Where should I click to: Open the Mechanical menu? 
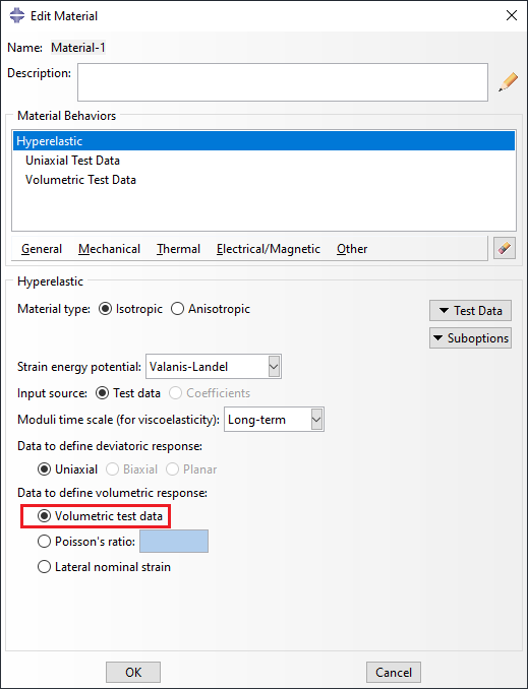click(x=109, y=249)
